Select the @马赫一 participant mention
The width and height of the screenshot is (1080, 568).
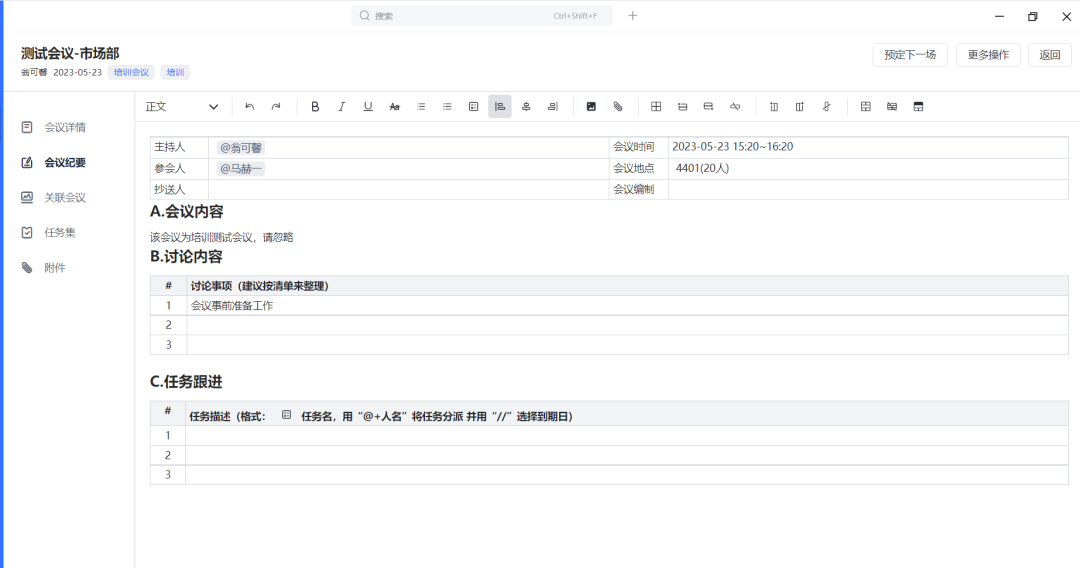click(x=240, y=169)
